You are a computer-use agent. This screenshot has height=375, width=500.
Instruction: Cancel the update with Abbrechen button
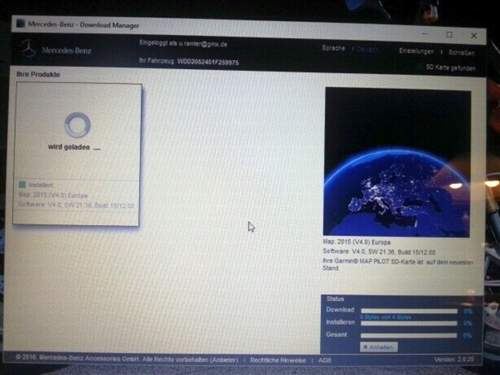pyautogui.click(x=379, y=347)
